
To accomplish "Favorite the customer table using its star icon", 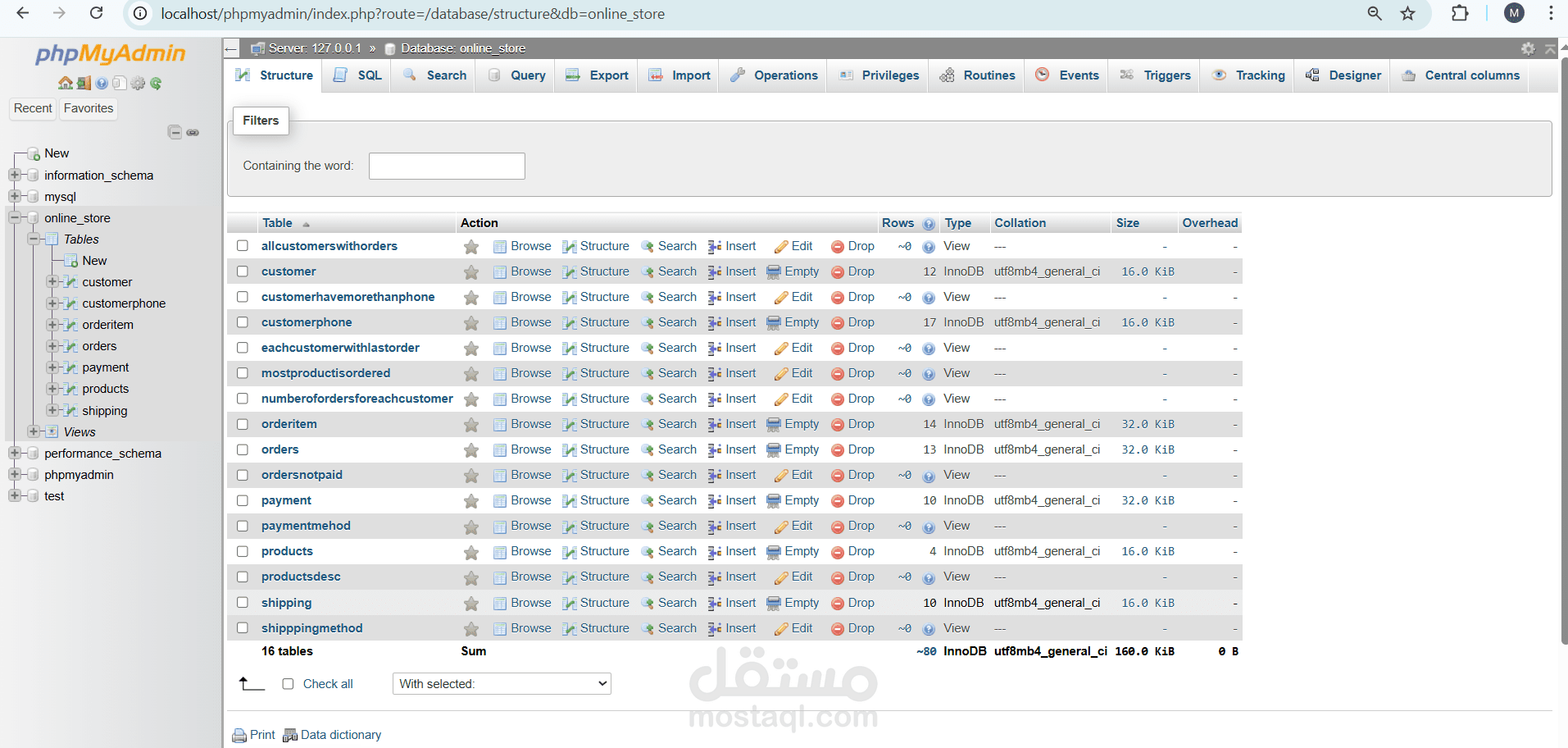I will [470, 271].
